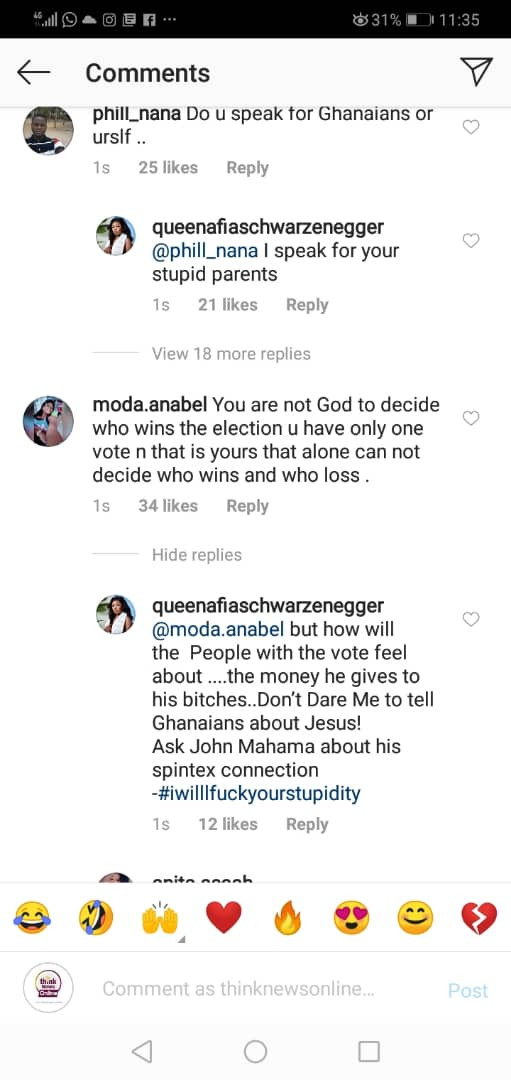Insert the fire emoji
Screen dimensions: 511x1080
tap(288, 919)
